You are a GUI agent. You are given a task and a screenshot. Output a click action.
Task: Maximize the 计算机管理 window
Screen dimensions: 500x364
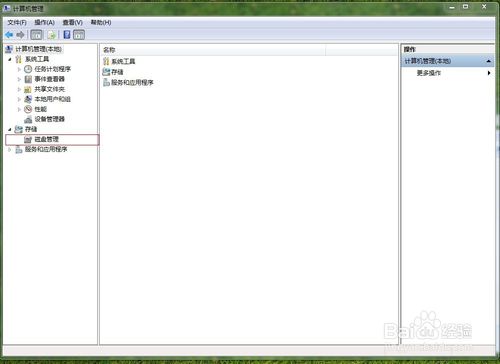tap(466, 7)
